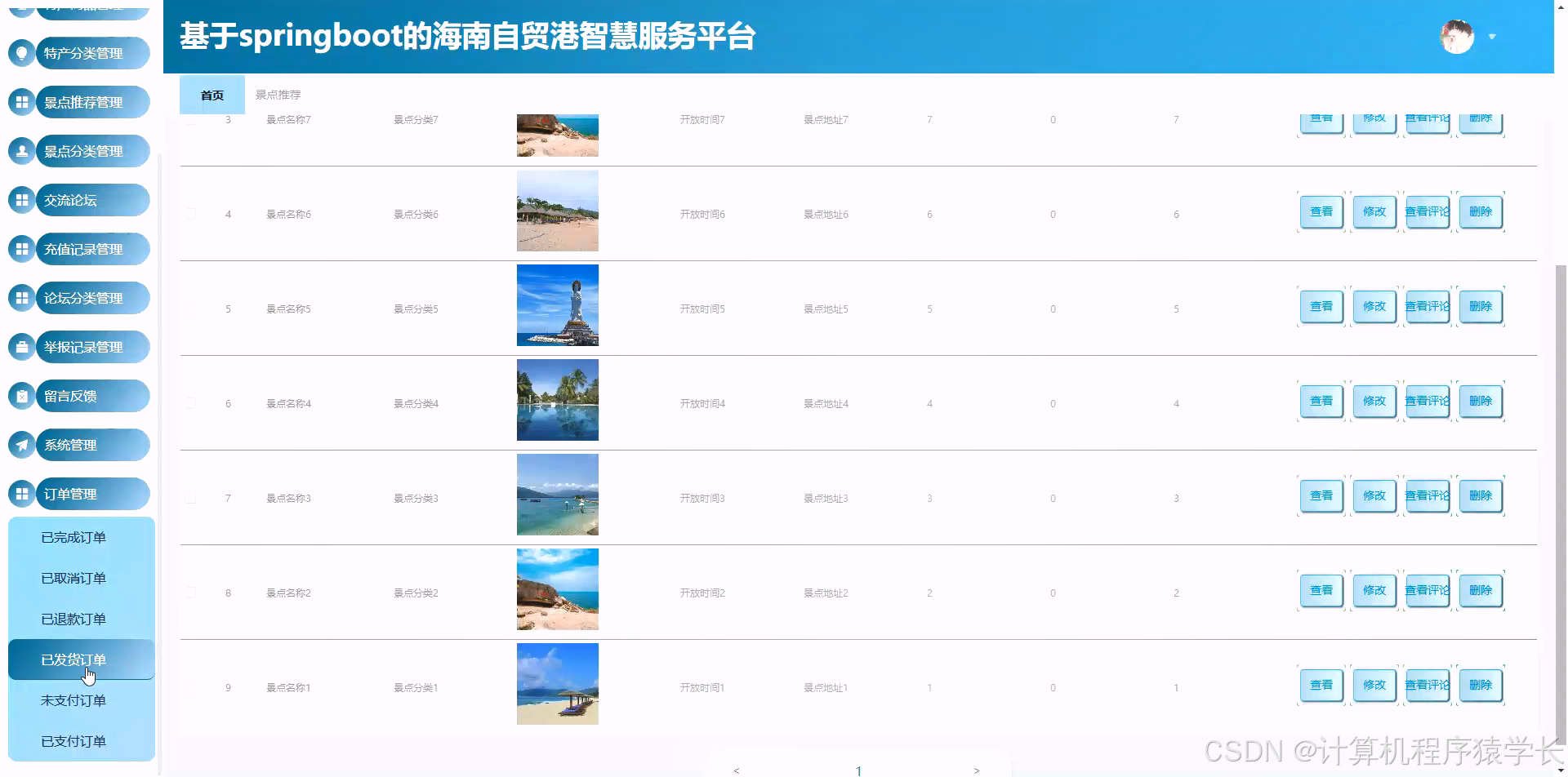1568x777 pixels.
Task: Click the user avatar in header
Action: pyautogui.click(x=1457, y=37)
